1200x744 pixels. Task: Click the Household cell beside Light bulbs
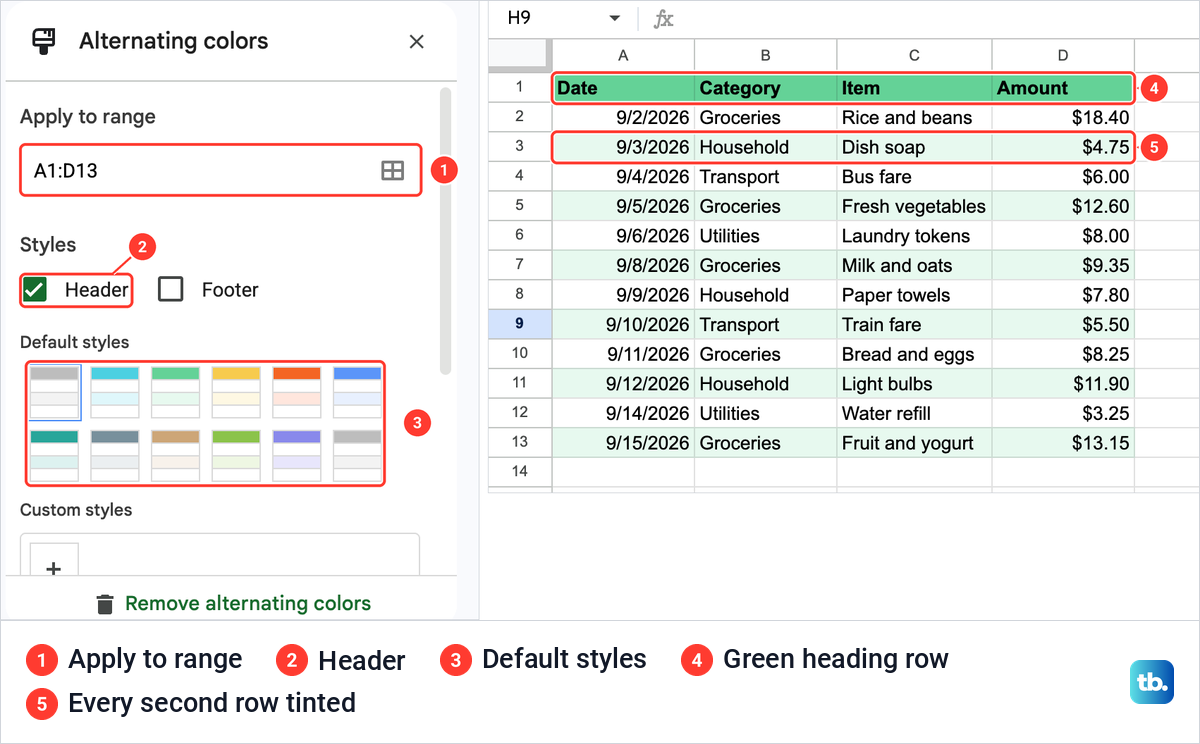(x=765, y=384)
